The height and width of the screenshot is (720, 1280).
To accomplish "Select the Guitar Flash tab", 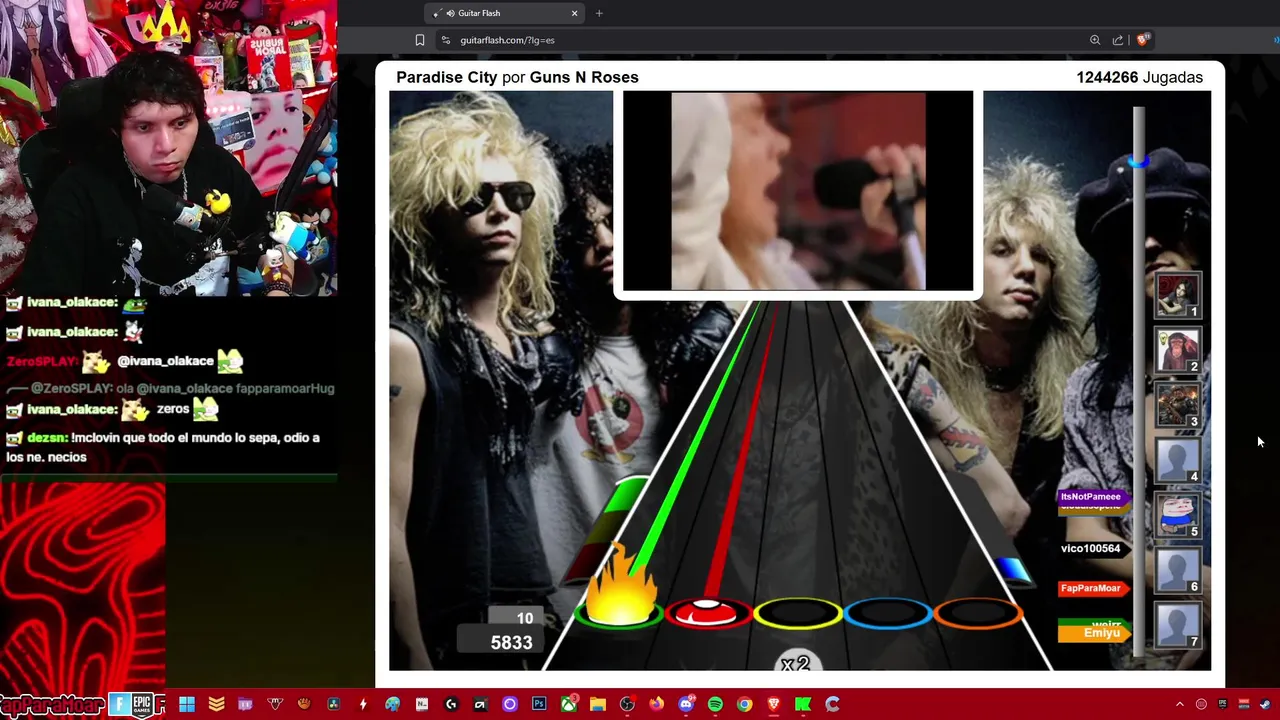I will click(x=503, y=13).
